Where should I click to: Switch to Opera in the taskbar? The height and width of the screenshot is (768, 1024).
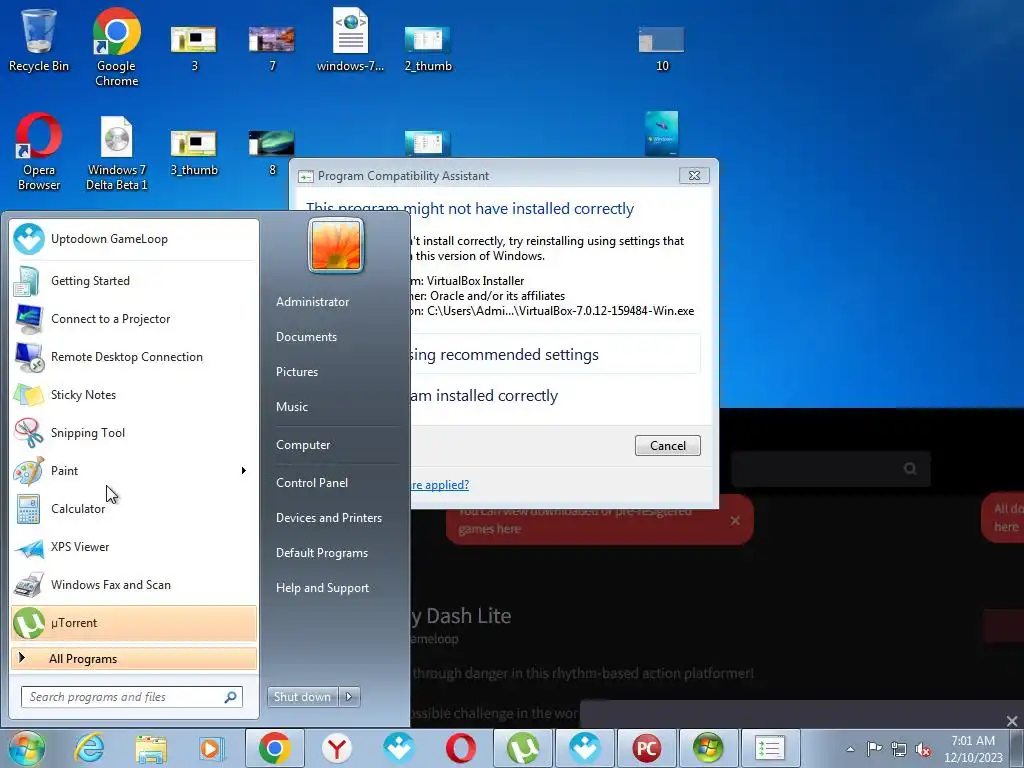pyautogui.click(x=460, y=748)
